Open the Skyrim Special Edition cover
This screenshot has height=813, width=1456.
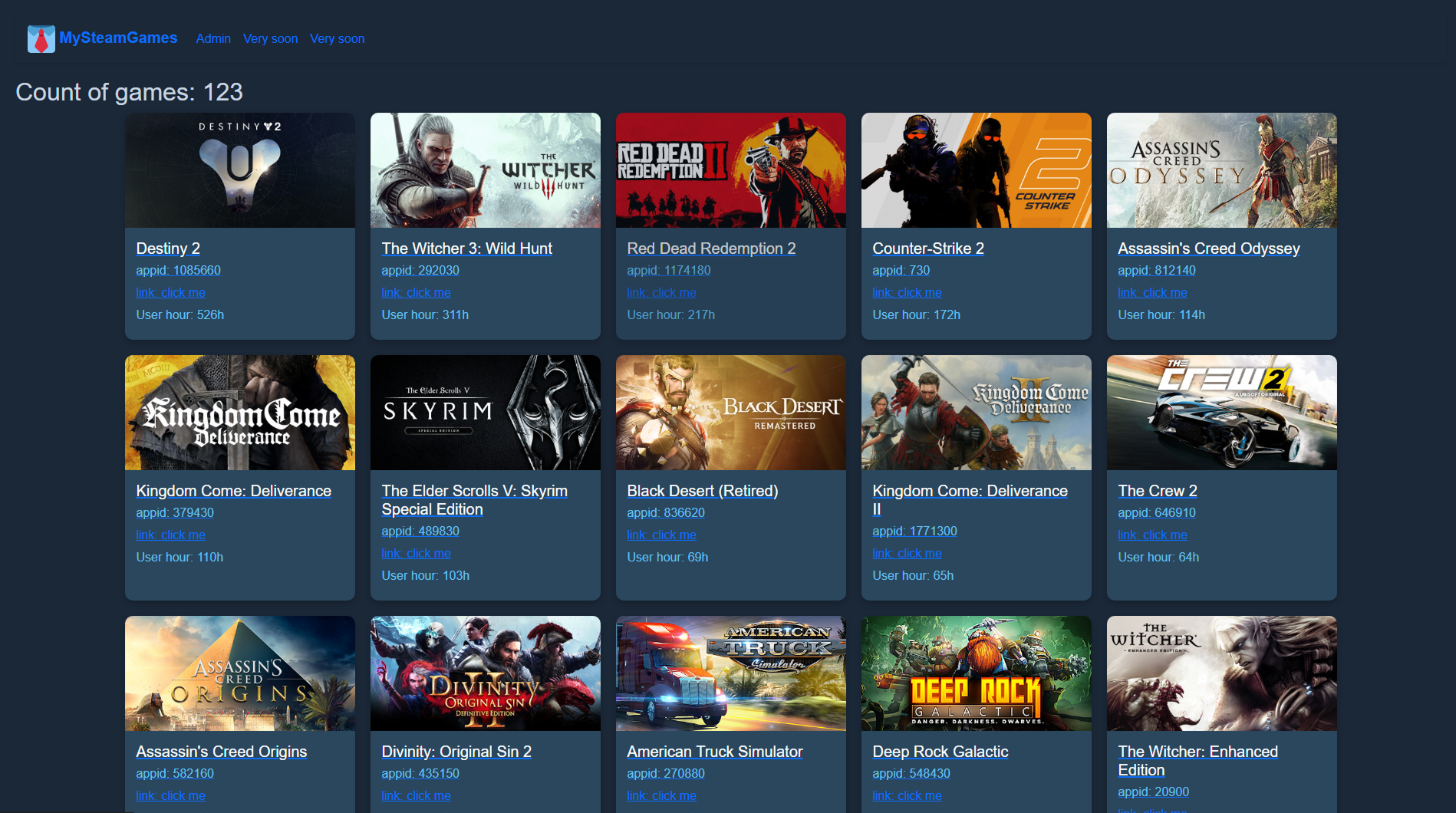[486, 413]
